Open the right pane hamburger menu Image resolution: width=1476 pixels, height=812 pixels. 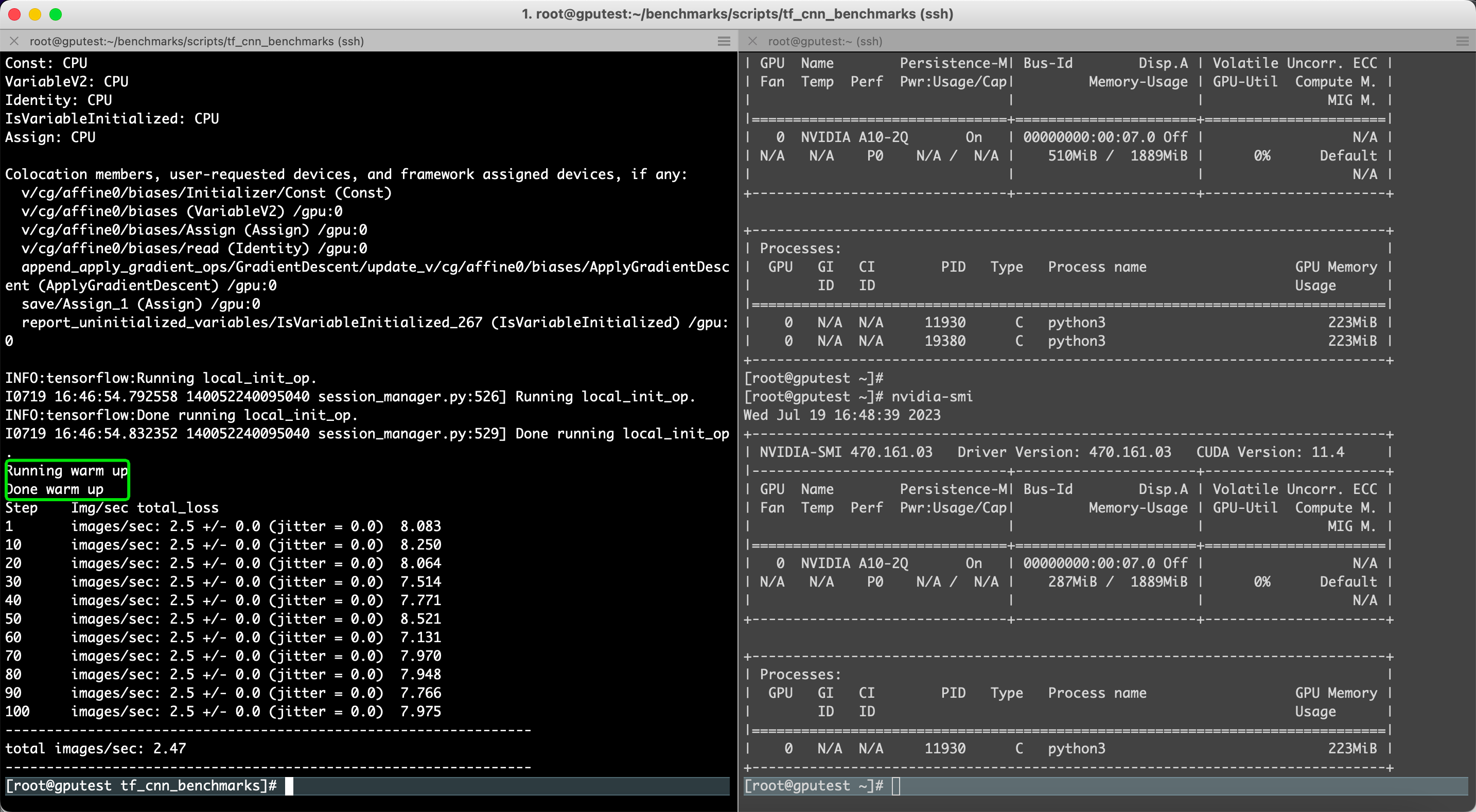point(1461,41)
